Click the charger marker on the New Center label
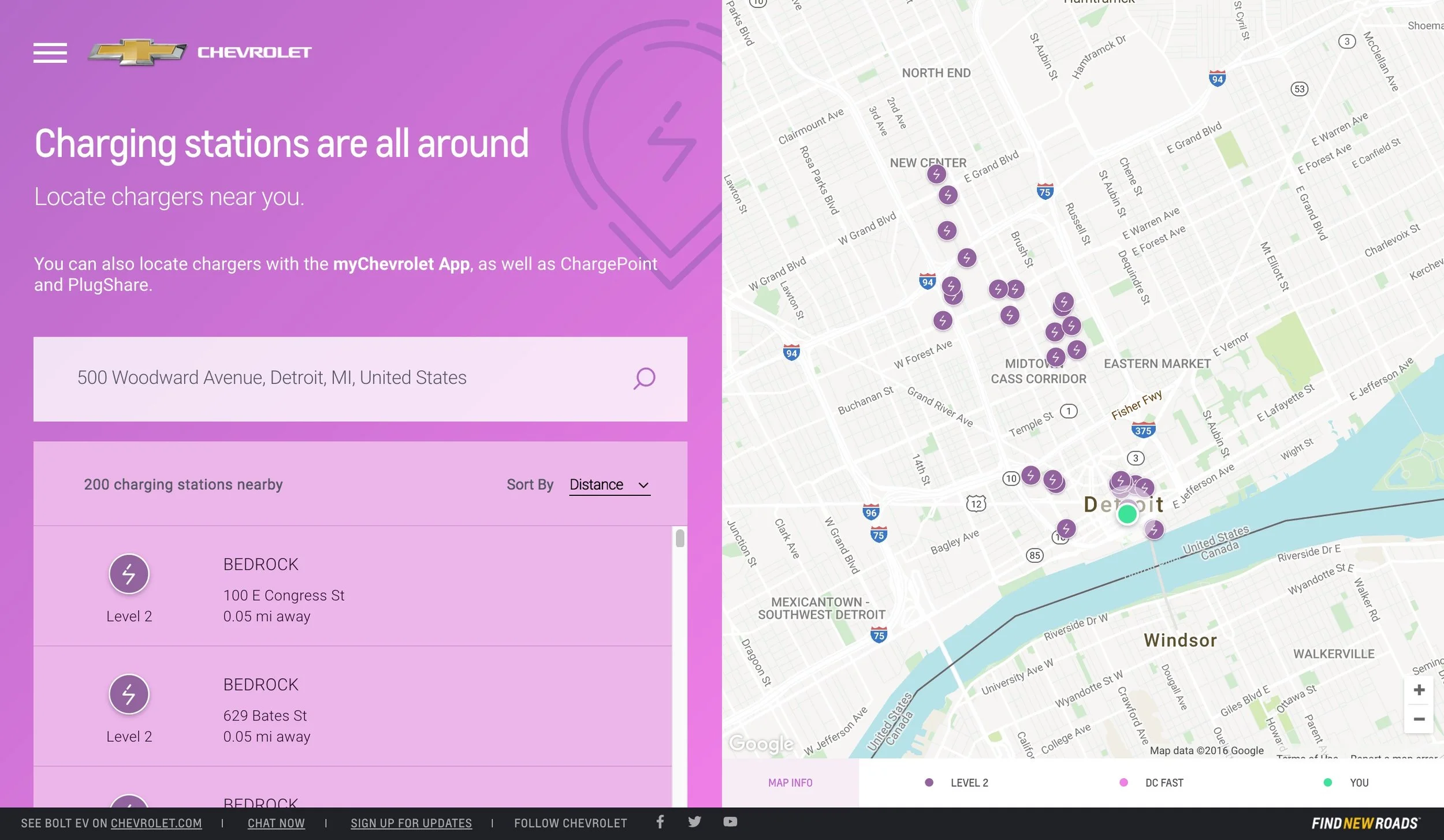1444x840 pixels. pyautogui.click(x=936, y=173)
